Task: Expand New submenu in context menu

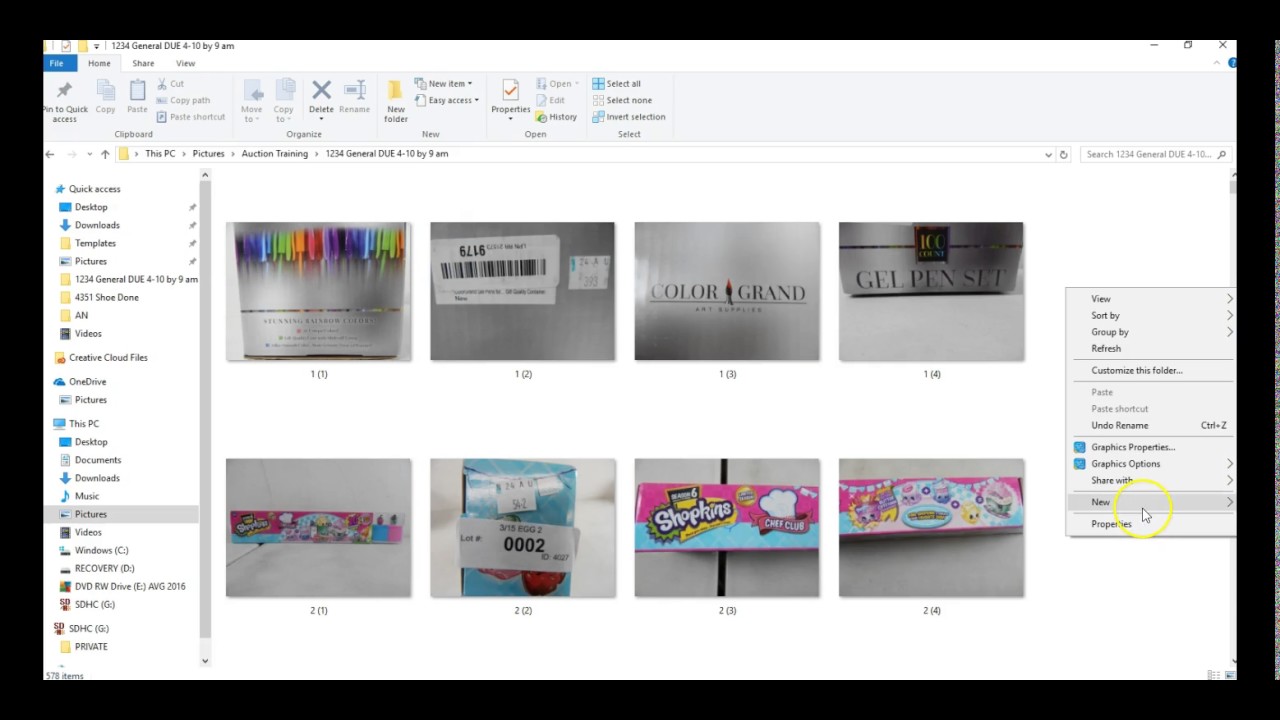Action: 1152,502
